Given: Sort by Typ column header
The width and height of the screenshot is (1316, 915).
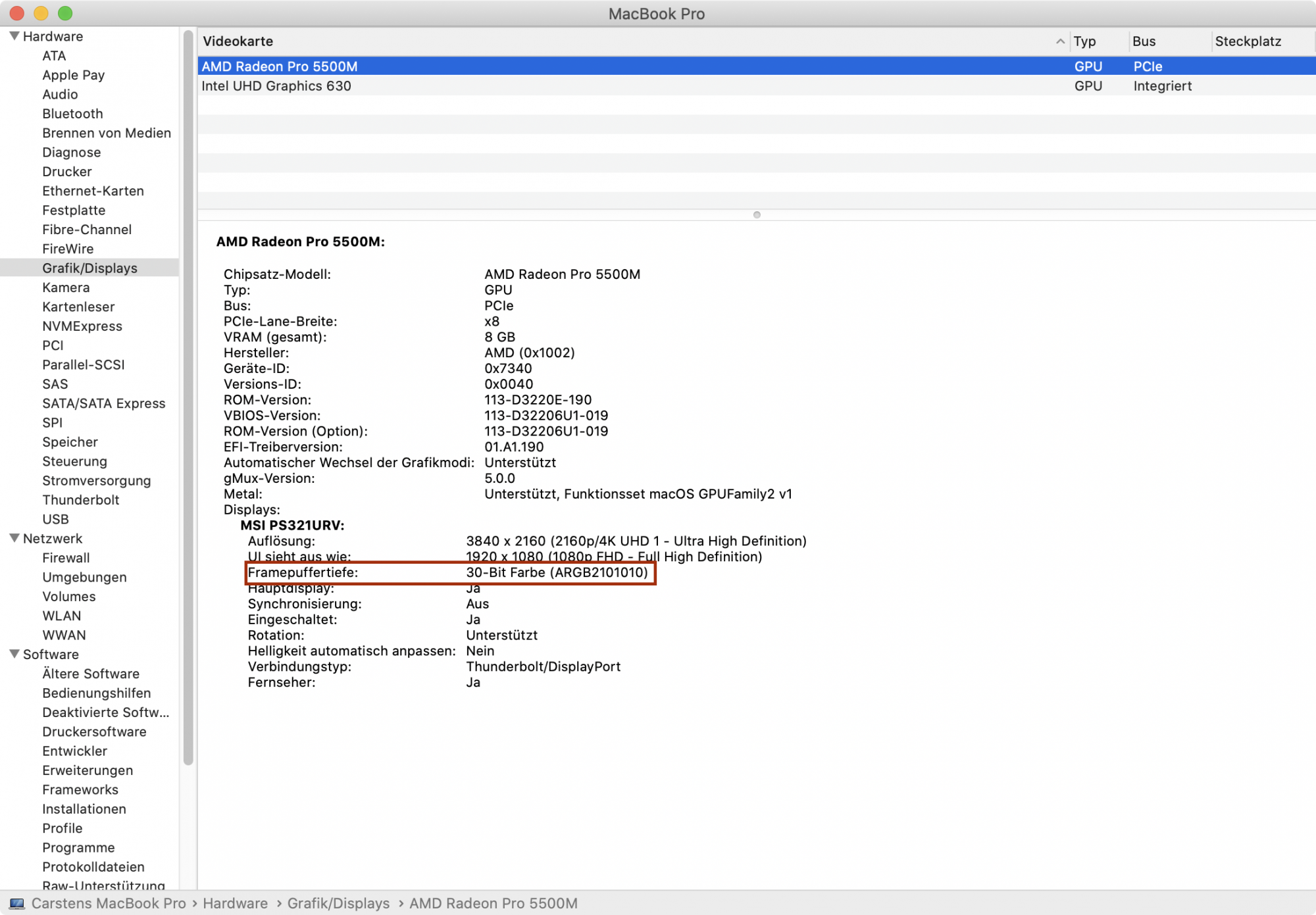Looking at the screenshot, I should (1084, 41).
